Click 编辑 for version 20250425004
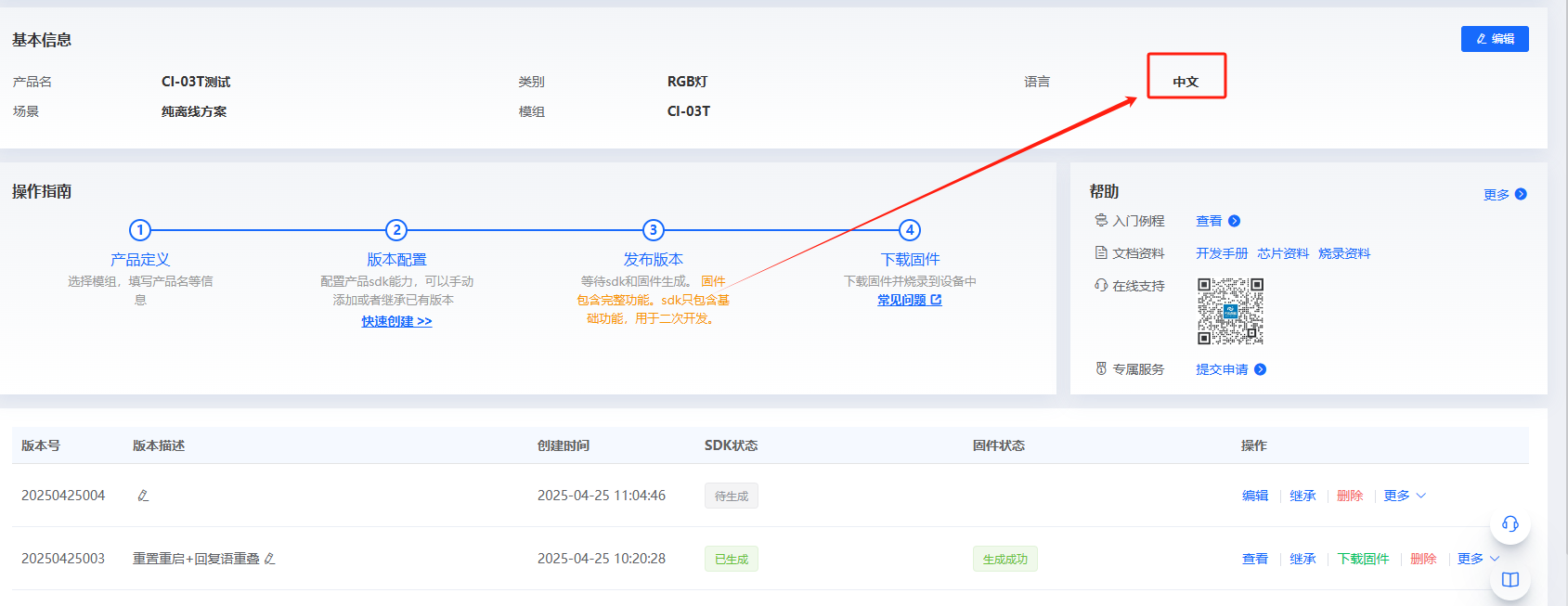This screenshot has width=1568, height=606. click(x=1255, y=496)
